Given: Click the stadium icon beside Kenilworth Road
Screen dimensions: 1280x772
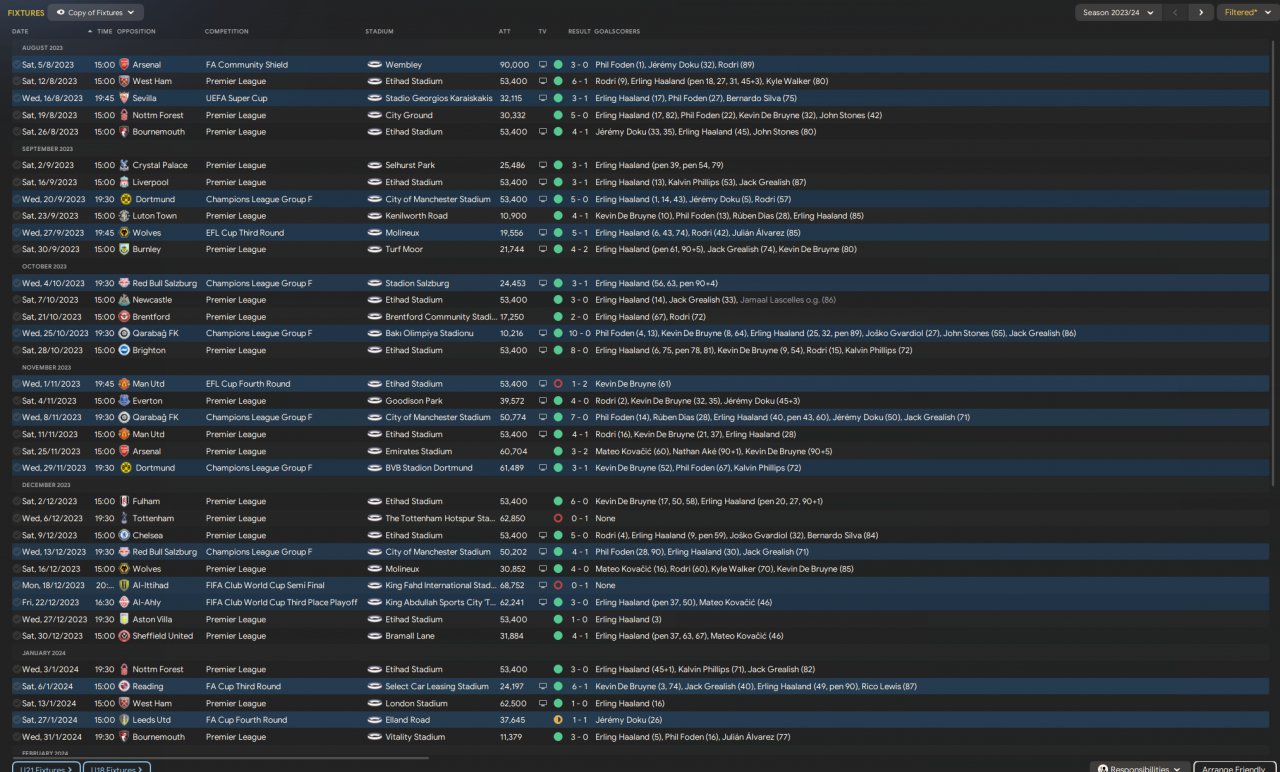Looking at the screenshot, I should click(x=374, y=216).
